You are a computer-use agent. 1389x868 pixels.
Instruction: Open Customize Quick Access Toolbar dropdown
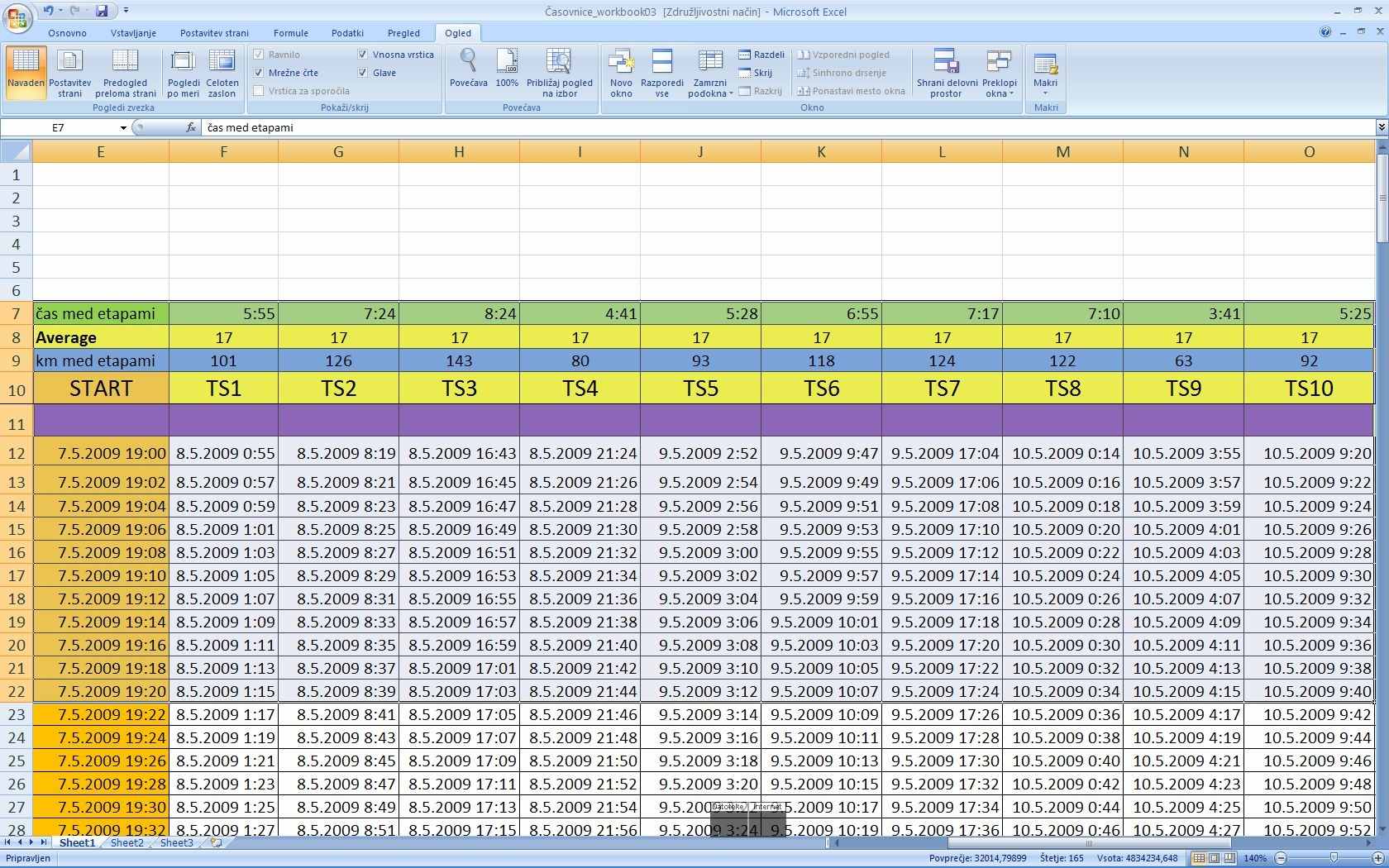click(x=126, y=11)
